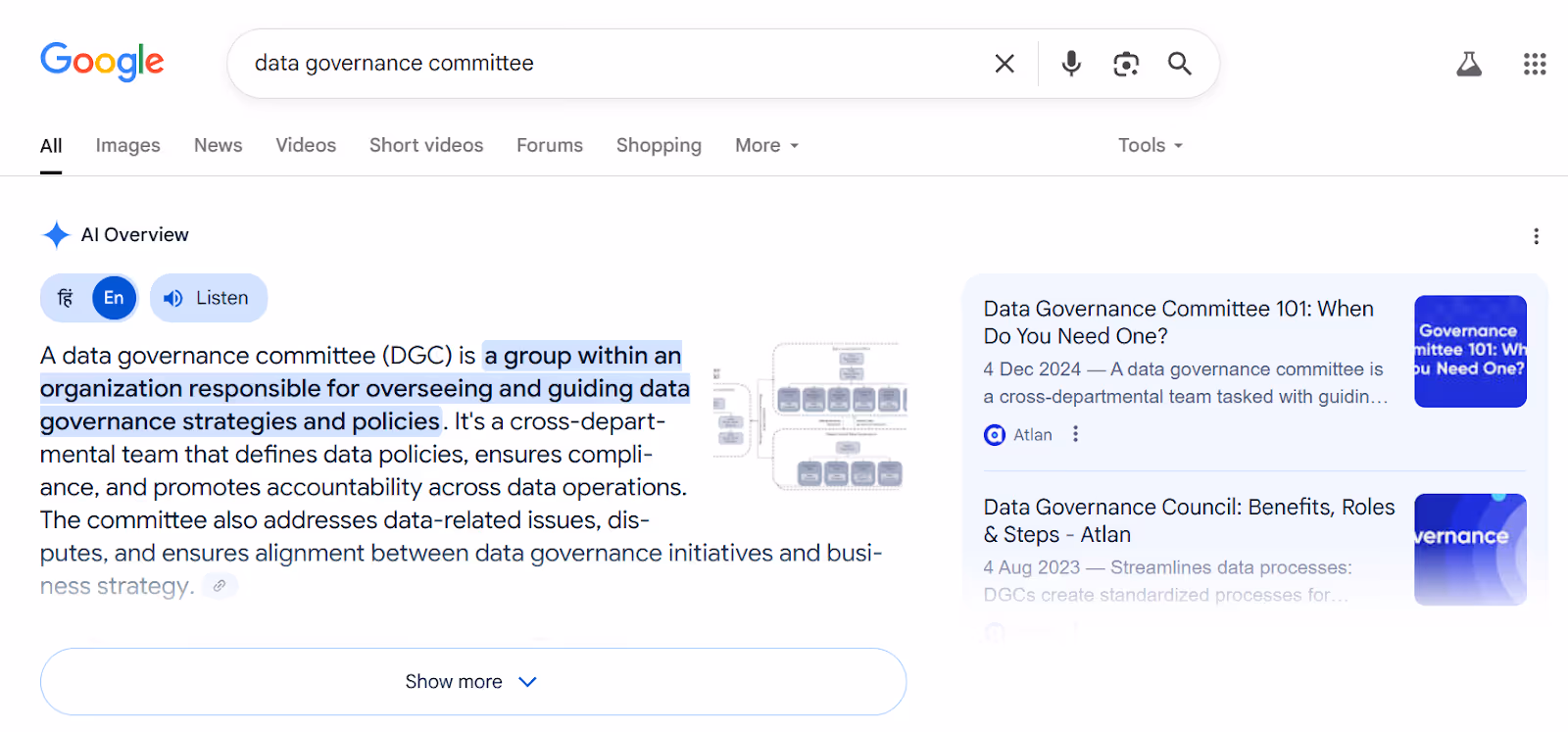
Task: Switch to the Forums tab
Action: click(550, 145)
